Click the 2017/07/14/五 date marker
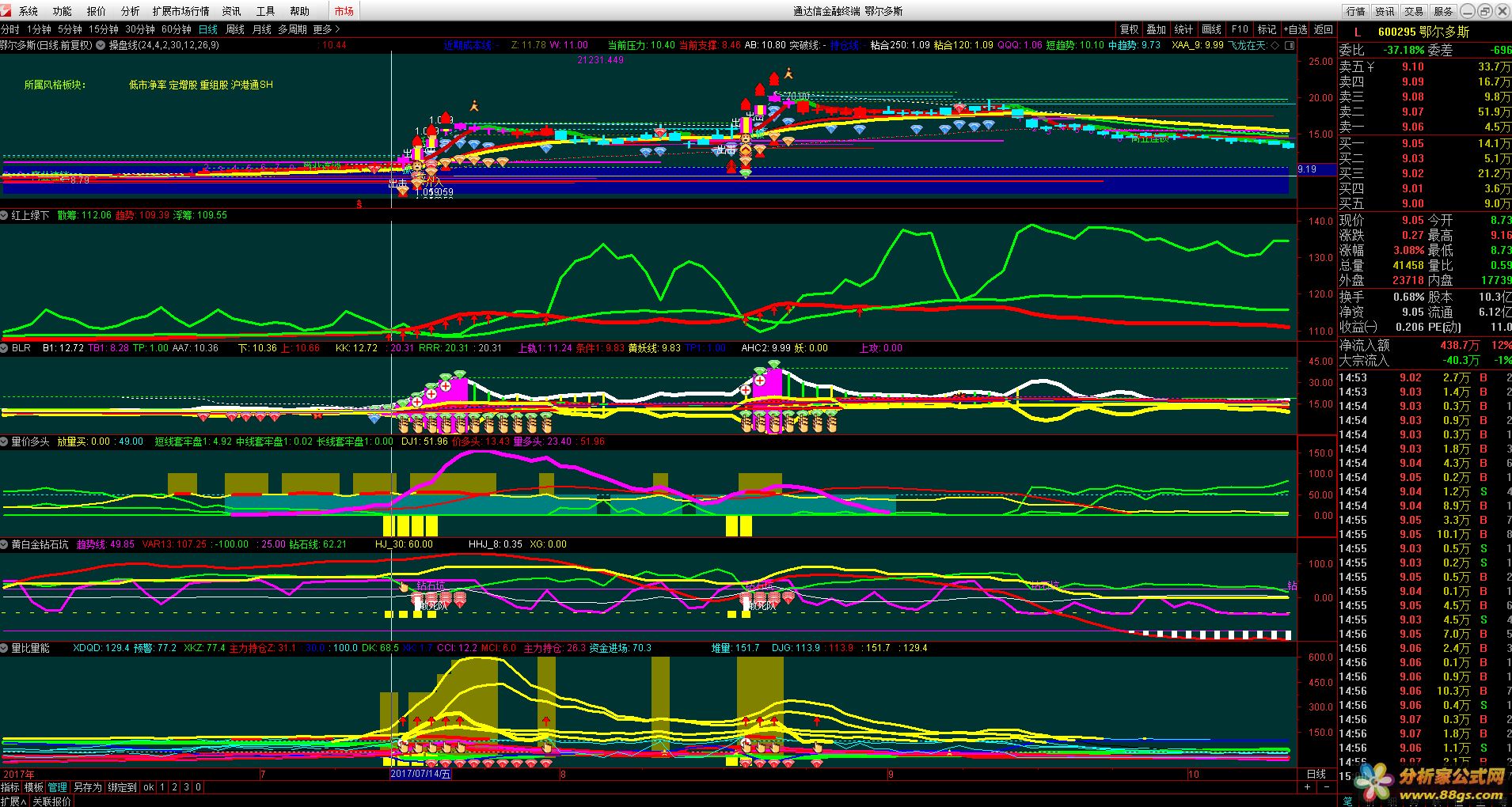The width and height of the screenshot is (1512, 807). (420, 774)
